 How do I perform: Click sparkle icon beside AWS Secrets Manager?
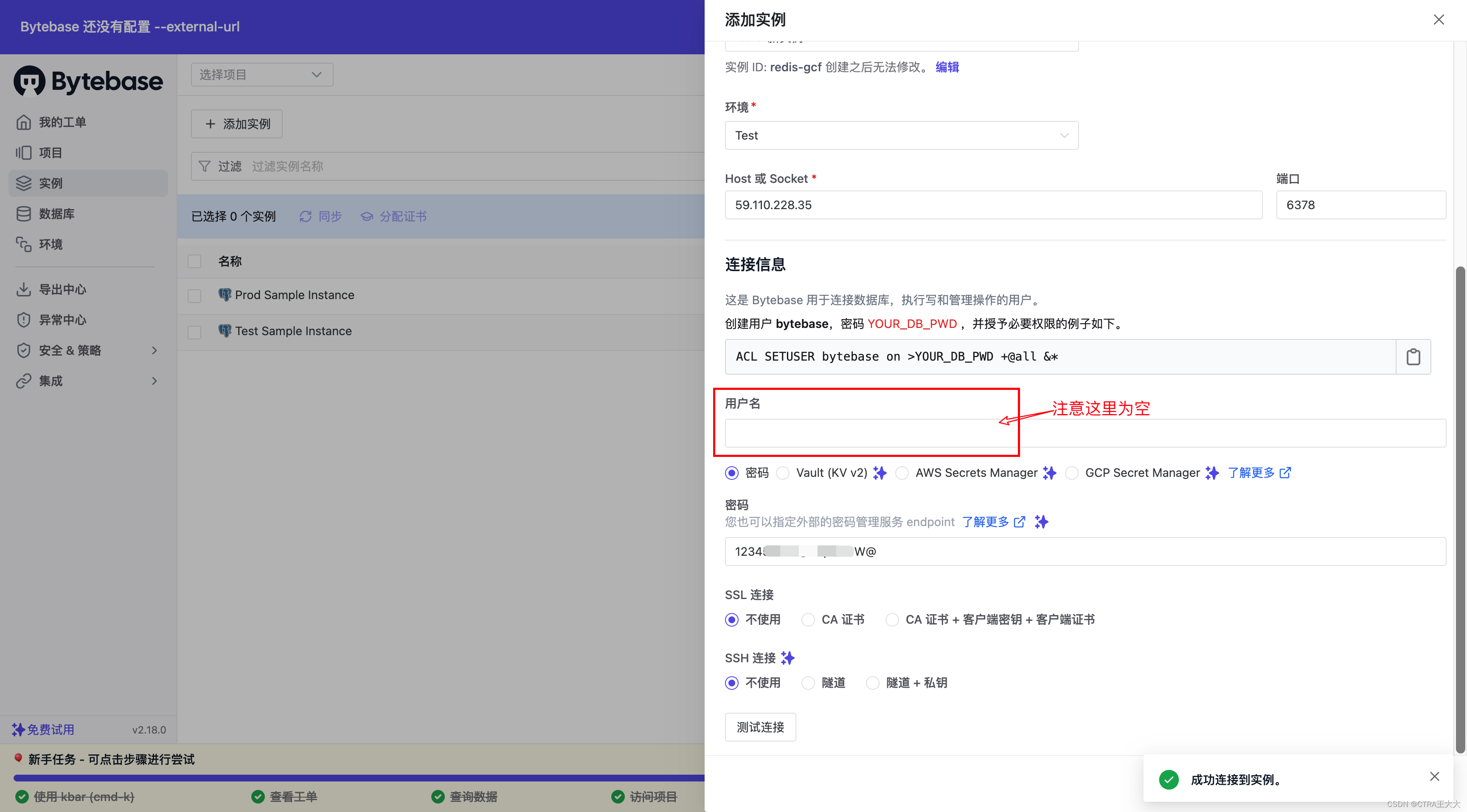click(1050, 473)
